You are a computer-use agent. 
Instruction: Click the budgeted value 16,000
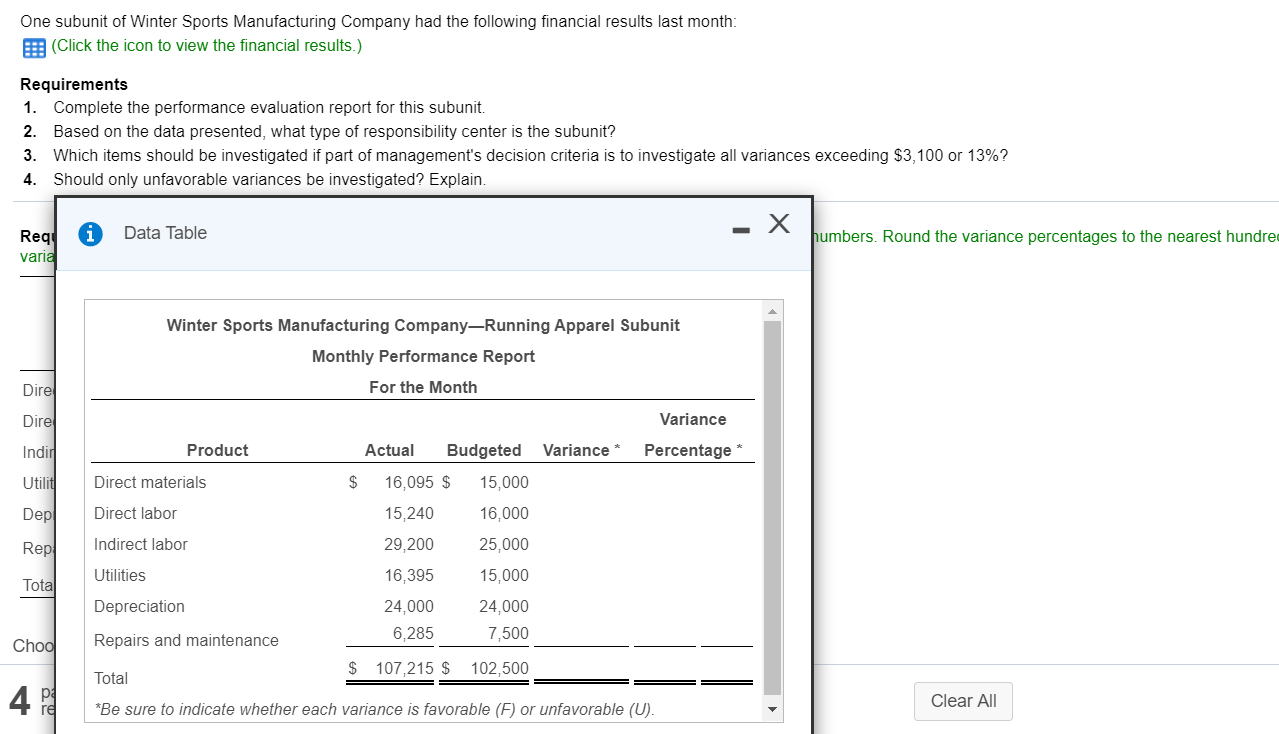point(504,513)
